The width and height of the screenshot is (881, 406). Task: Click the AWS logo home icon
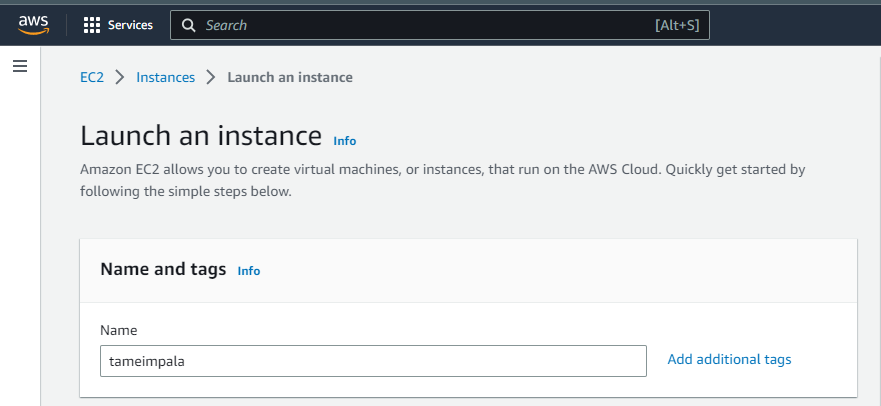33,25
